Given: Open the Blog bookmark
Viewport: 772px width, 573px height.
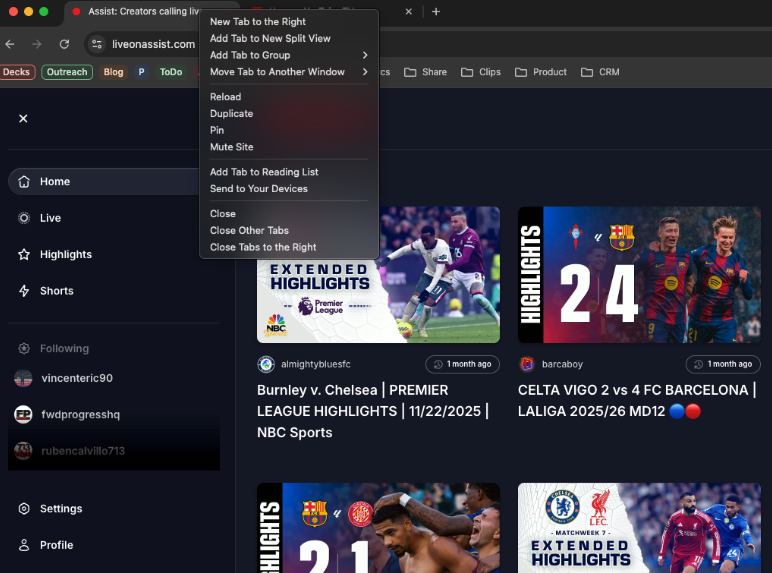Looking at the screenshot, I should (113, 72).
